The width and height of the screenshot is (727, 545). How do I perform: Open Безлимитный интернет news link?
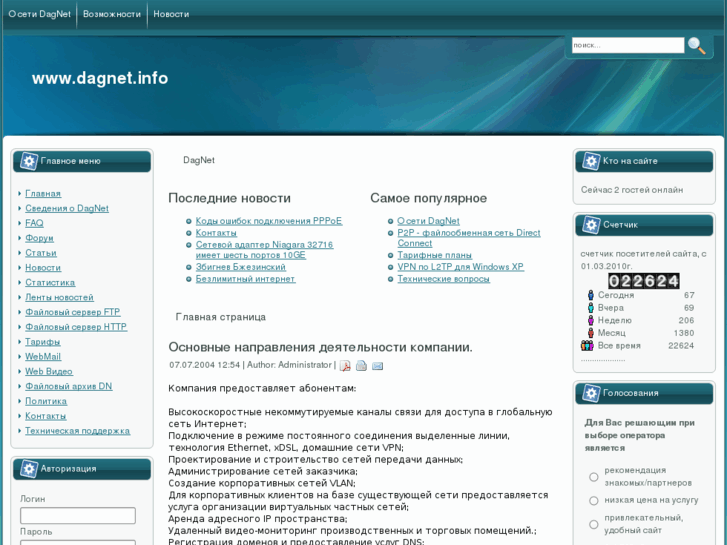(245, 279)
